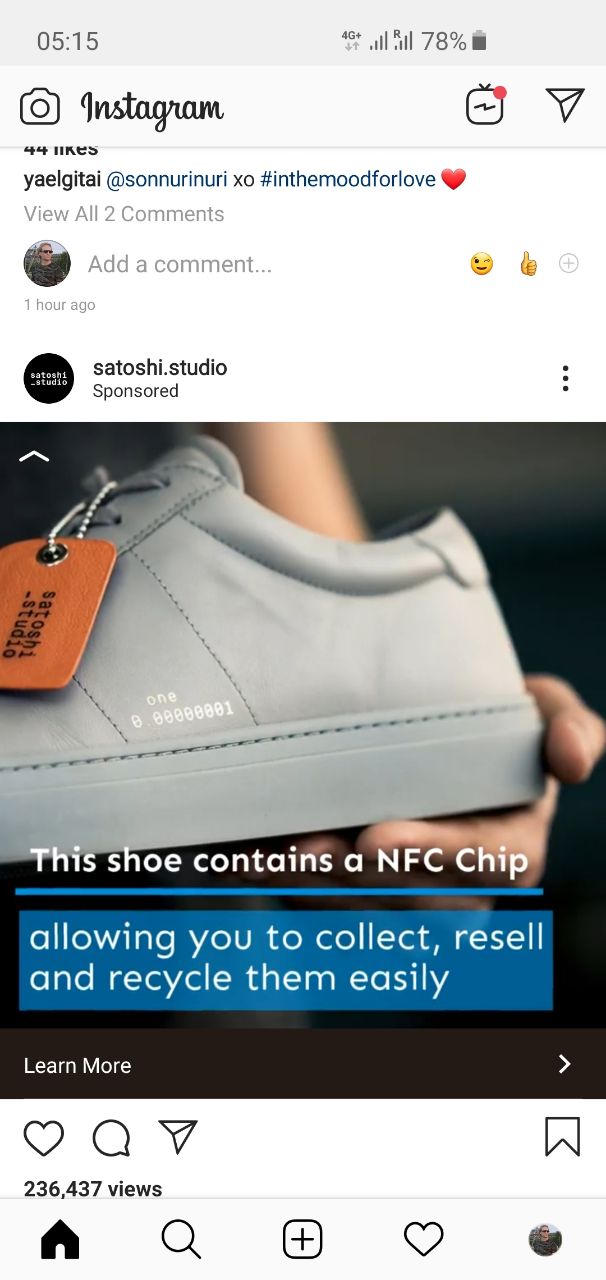Like the satoshi.studio post with heart
This screenshot has width=606, height=1280.
point(44,1138)
